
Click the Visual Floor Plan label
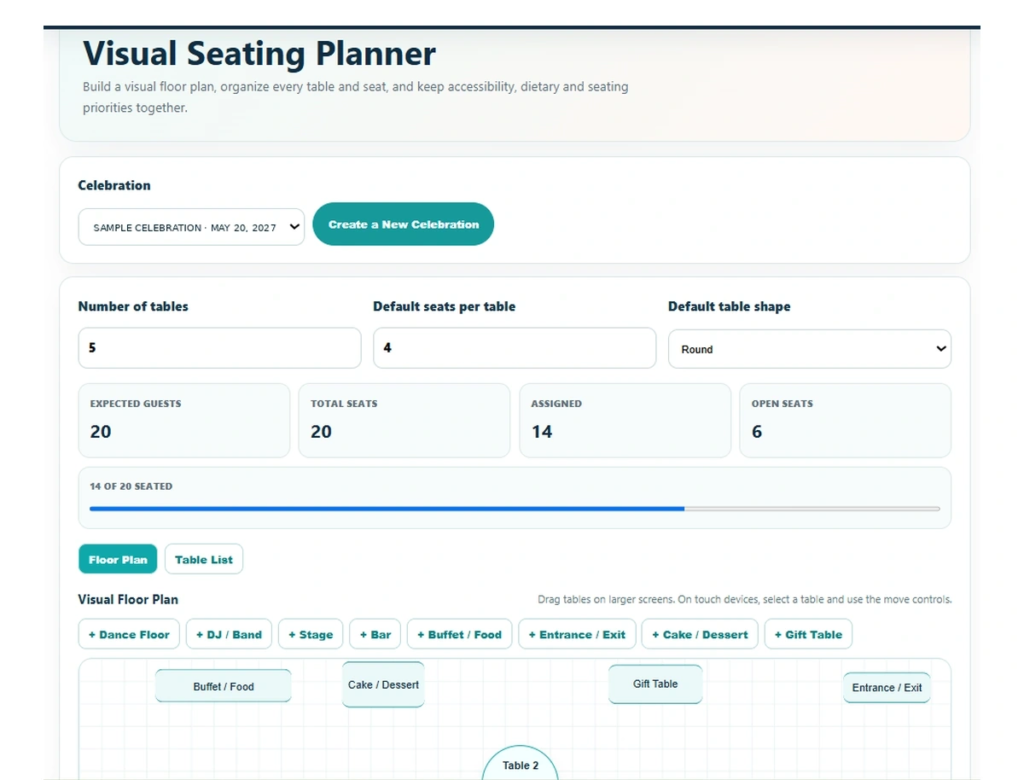pyautogui.click(x=128, y=599)
